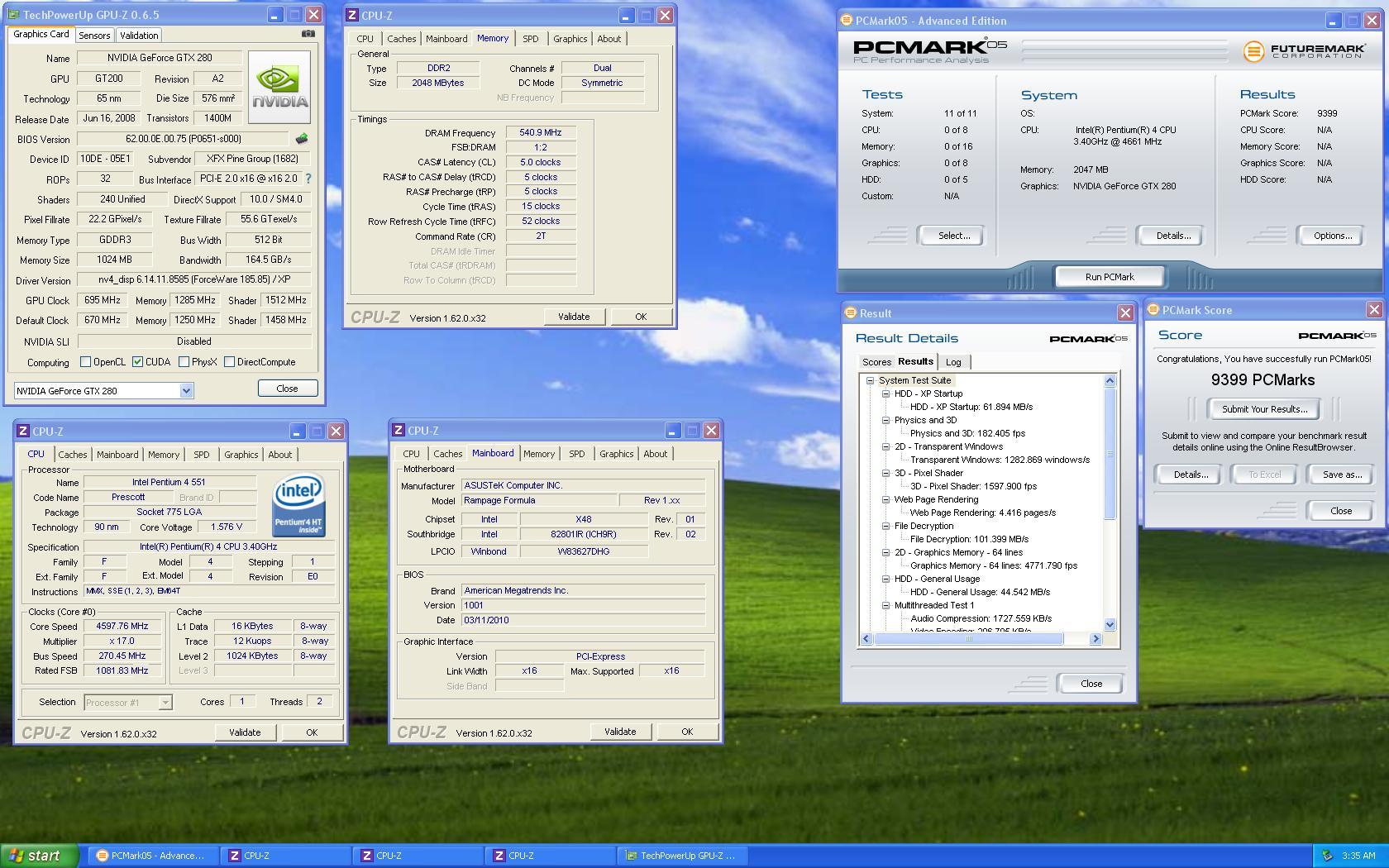1389x868 pixels.
Task: Click the Windows Start button
Action: click(x=40, y=856)
